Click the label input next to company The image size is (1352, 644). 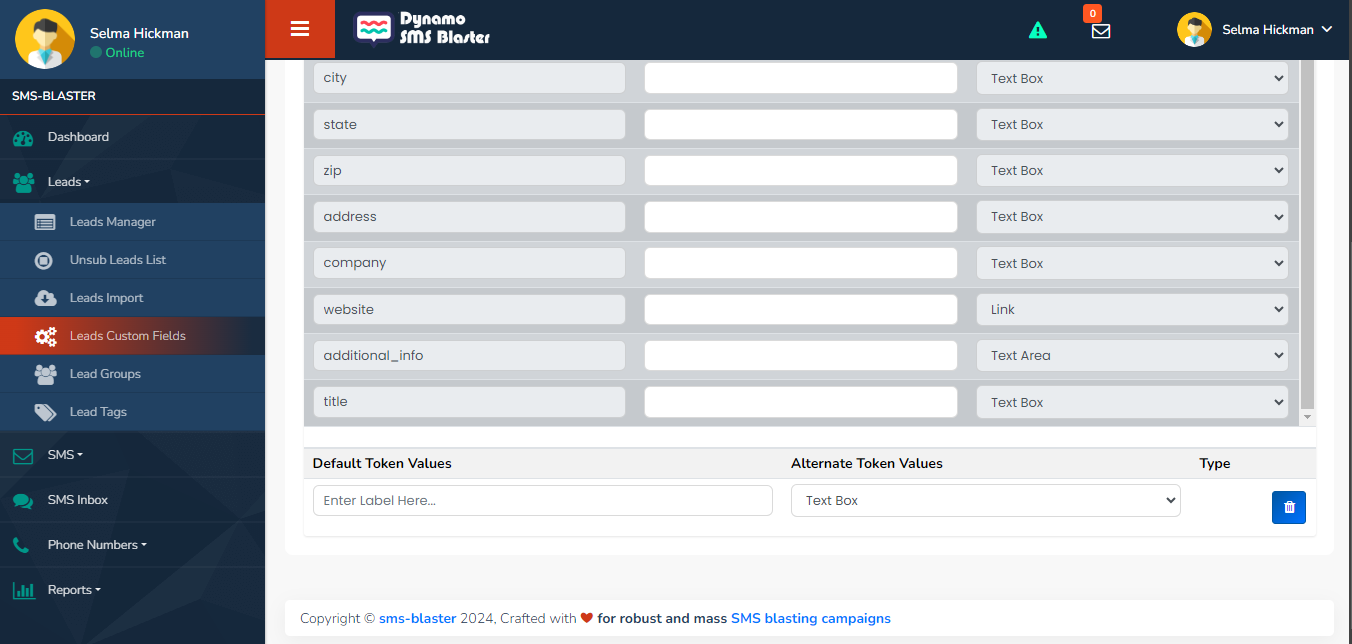801,263
